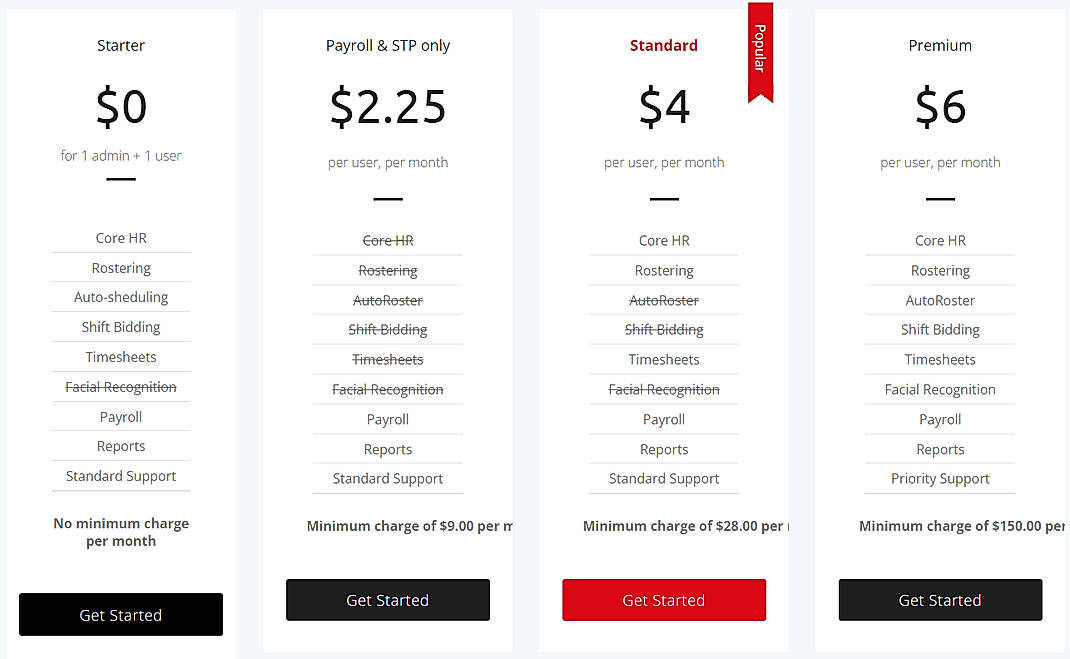Click Payroll in the Payroll & STP column

pyautogui.click(x=387, y=419)
